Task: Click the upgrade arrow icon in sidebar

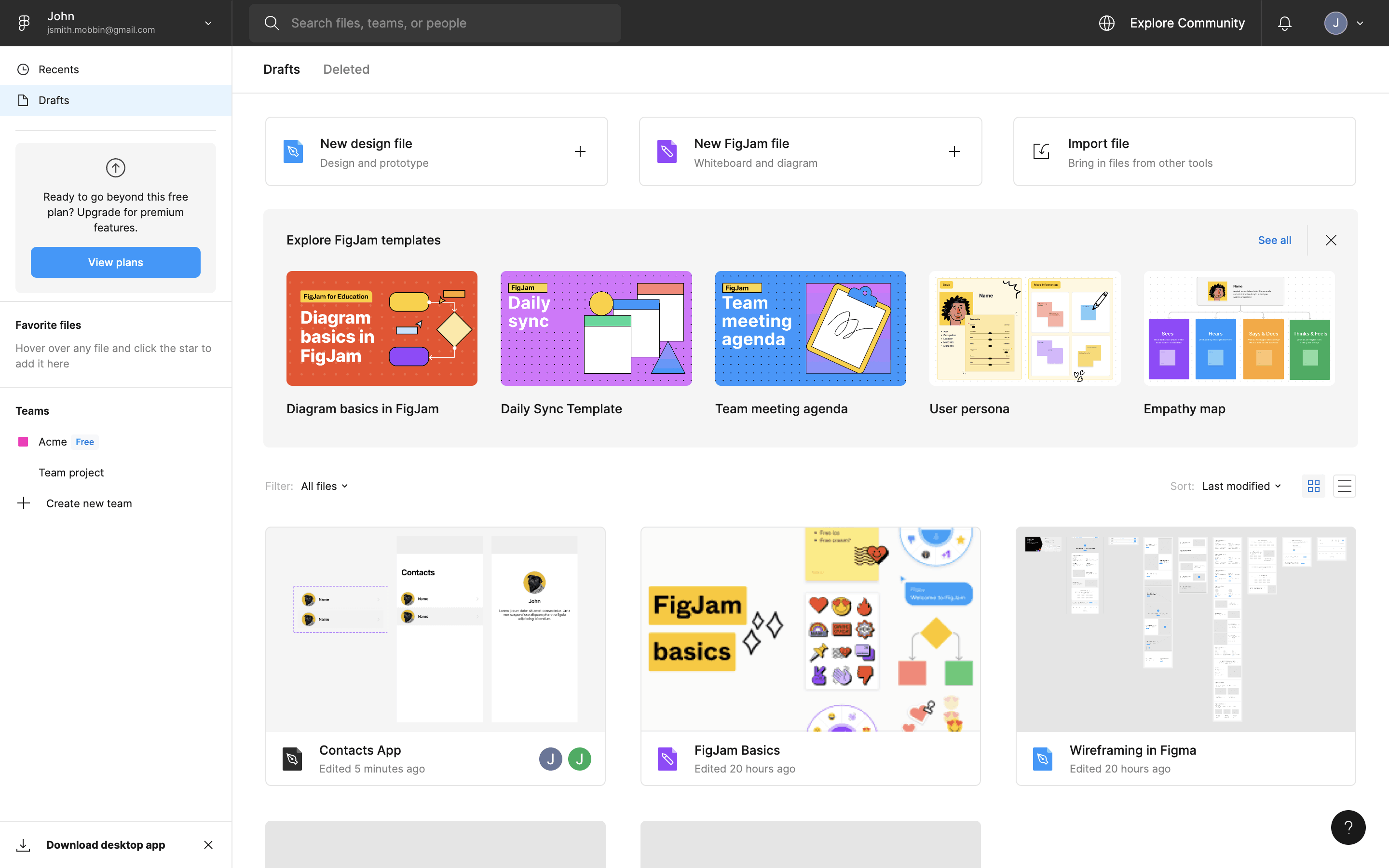Action: (115, 168)
